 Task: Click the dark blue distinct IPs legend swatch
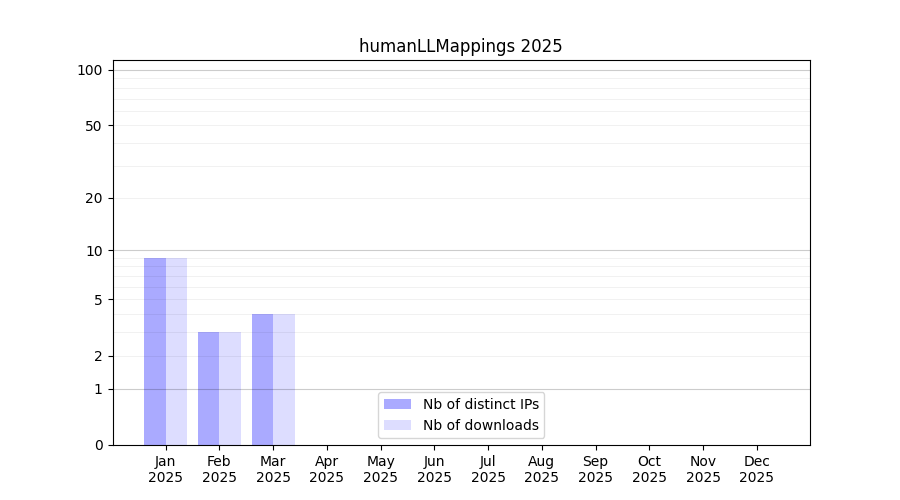[397, 404]
